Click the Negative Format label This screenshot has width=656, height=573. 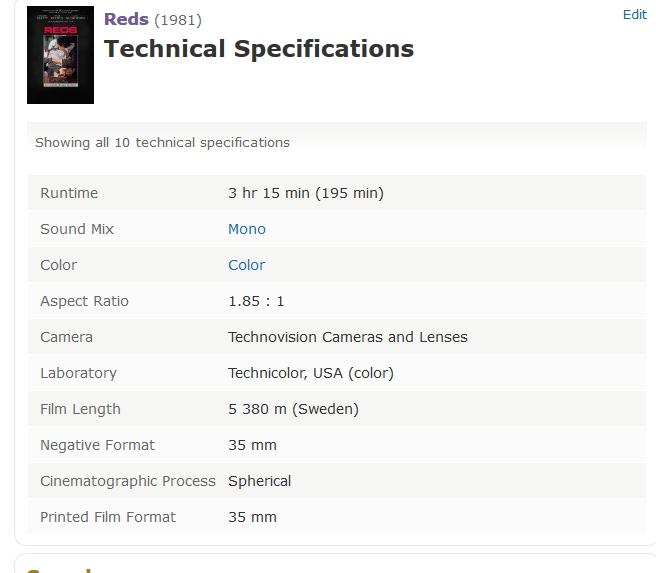tap(97, 445)
